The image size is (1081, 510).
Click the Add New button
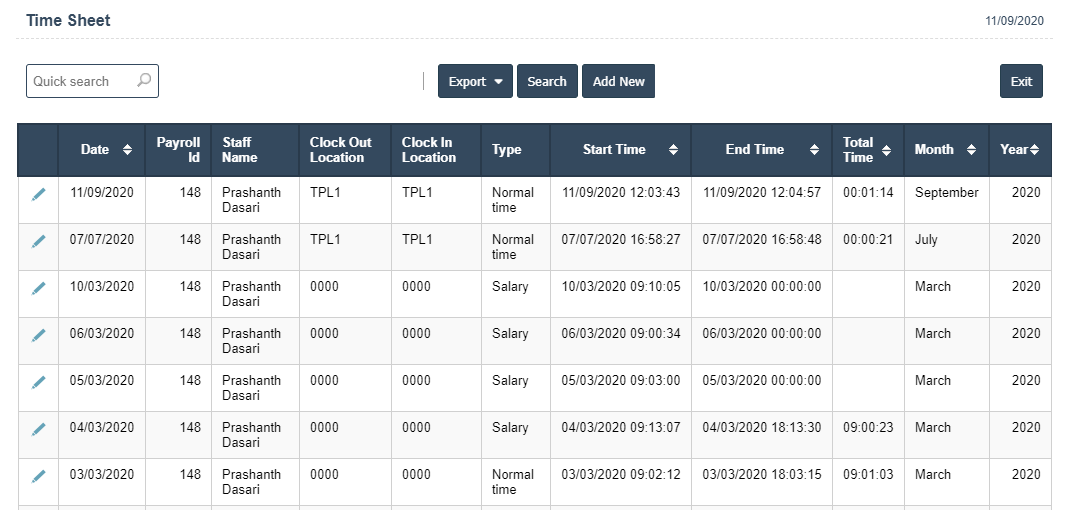618,82
